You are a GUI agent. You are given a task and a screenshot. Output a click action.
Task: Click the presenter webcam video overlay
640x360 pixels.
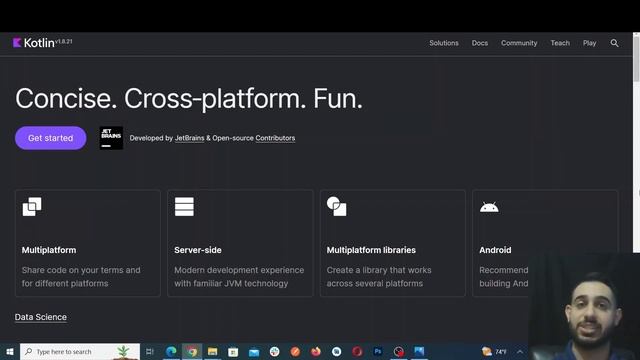click(584, 306)
